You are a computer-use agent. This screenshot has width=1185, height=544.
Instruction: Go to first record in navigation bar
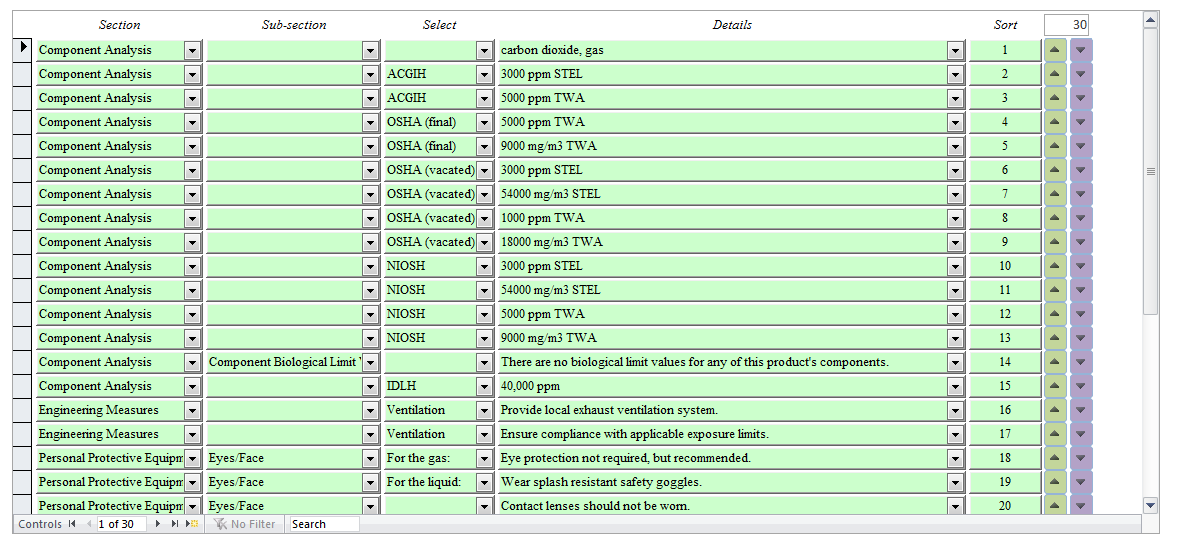(x=71, y=524)
